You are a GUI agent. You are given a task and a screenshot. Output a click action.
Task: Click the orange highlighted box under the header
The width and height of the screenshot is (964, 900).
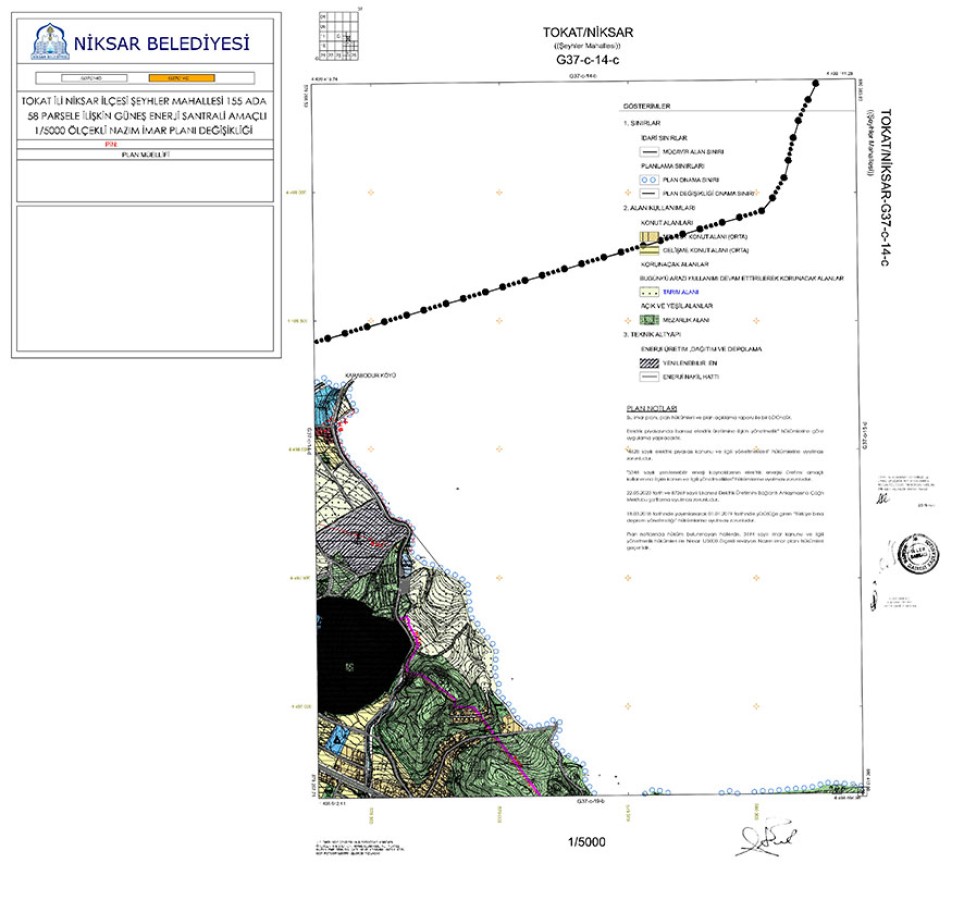pos(173,77)
